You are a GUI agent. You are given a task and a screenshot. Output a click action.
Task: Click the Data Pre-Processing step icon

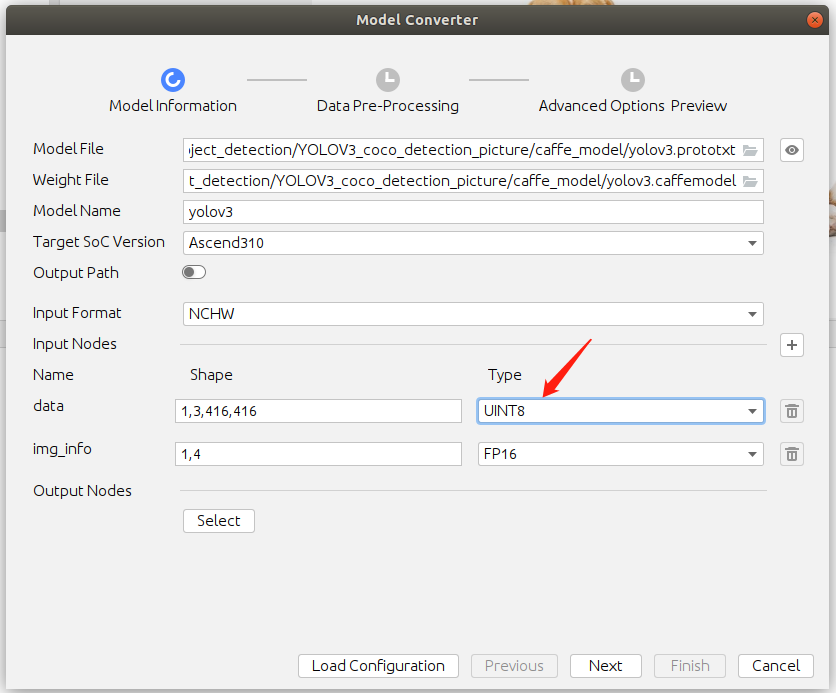pos(387,80)
